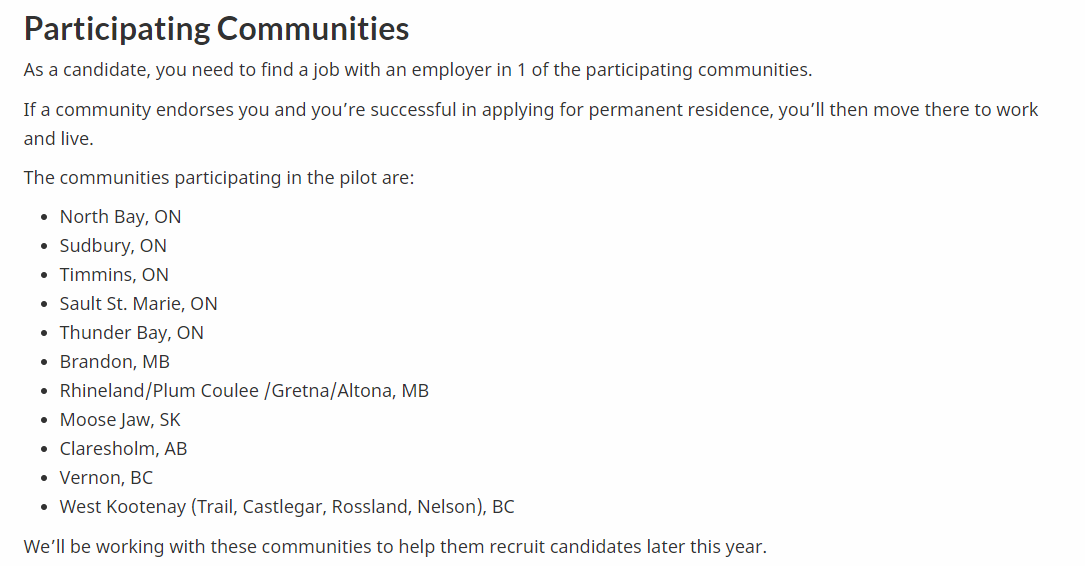This screenshot has width=1085, height=566.
Task: Select the Thunder Bay, ON entry
Action: point(131,333)
